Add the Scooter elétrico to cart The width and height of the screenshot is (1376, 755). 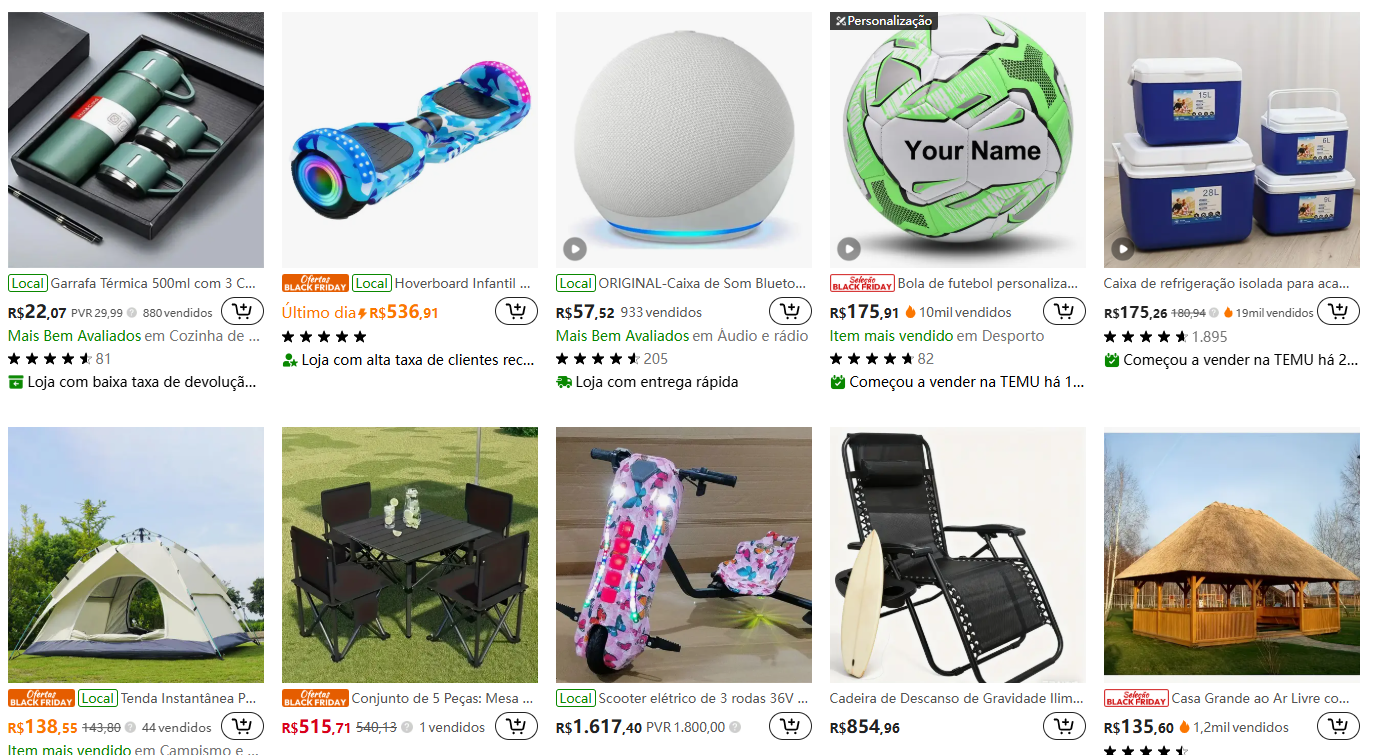tap(790, 727)
